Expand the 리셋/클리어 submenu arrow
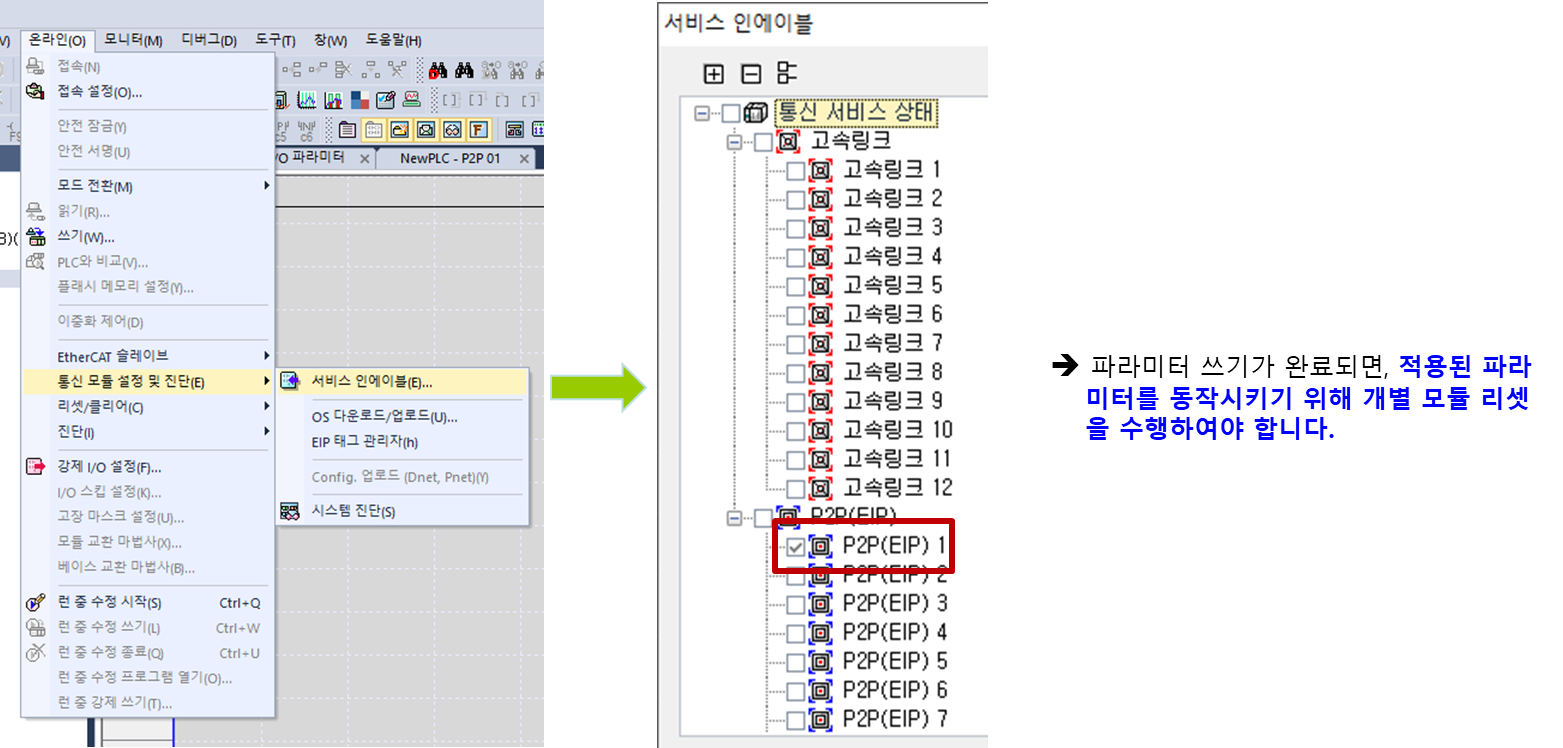1563x748 pixels. pyautogui.click(x=266, y=406)
